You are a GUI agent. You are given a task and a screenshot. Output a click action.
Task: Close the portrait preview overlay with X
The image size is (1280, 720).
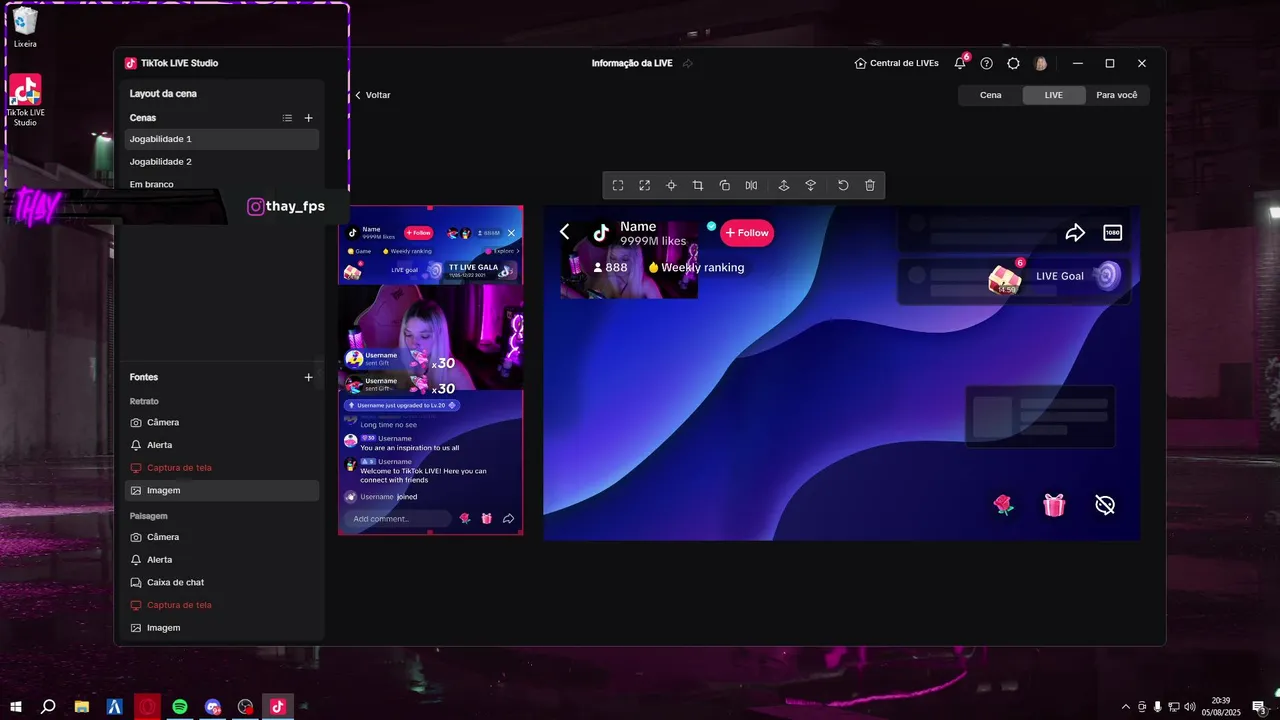pyautogui.click(x=511, y=233)
